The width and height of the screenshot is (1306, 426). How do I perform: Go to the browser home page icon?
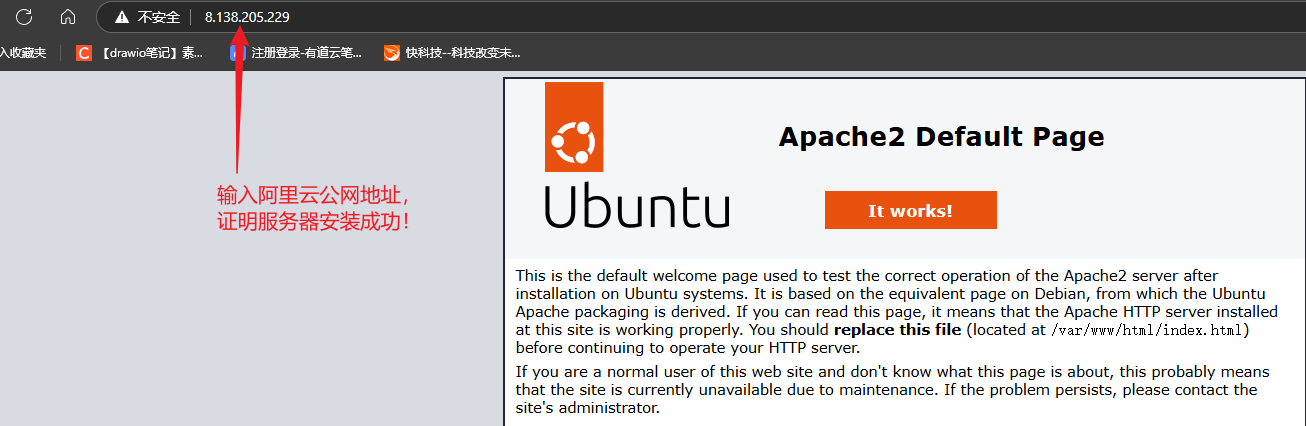[x=68, y=16]
